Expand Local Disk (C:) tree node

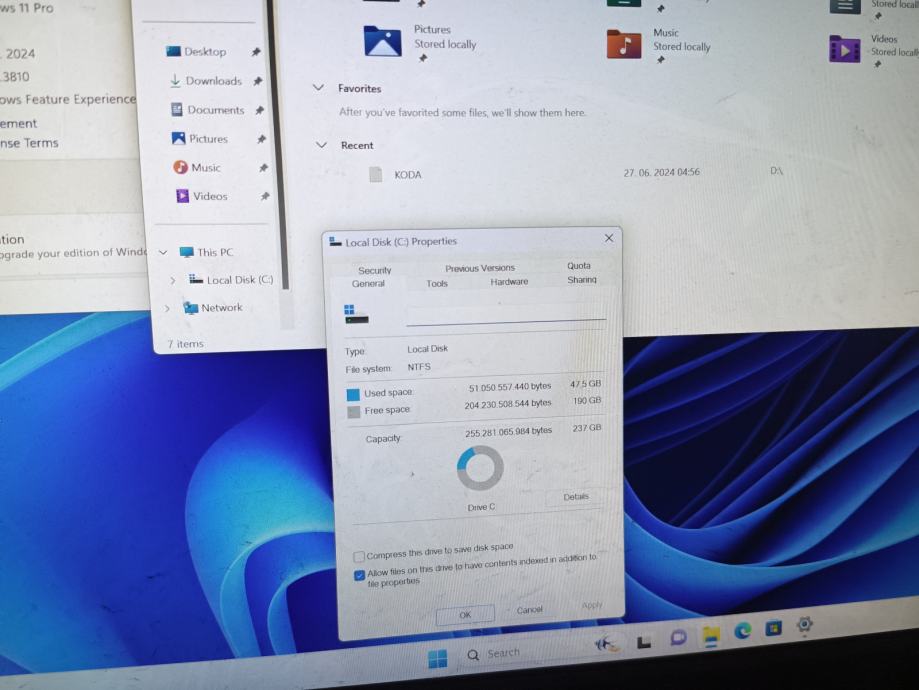173,280
